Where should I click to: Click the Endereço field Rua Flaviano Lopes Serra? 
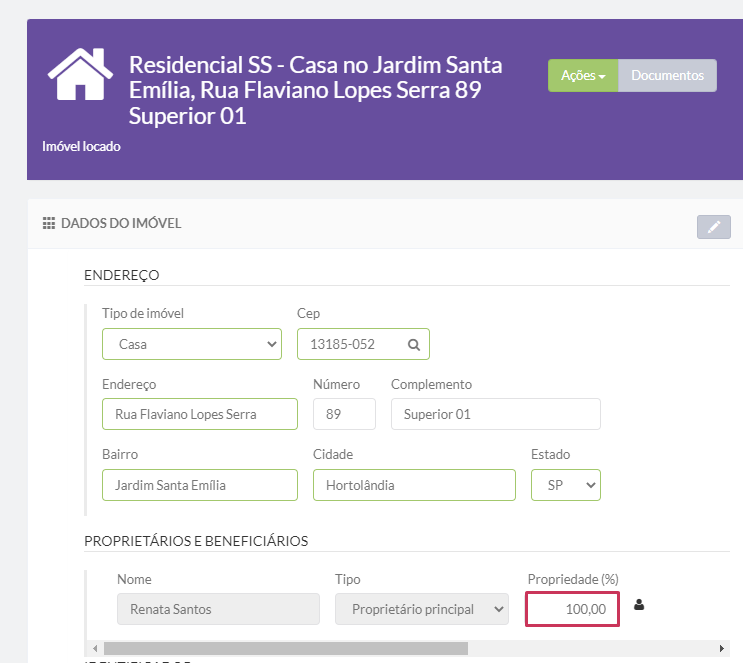tap(200, 414)
